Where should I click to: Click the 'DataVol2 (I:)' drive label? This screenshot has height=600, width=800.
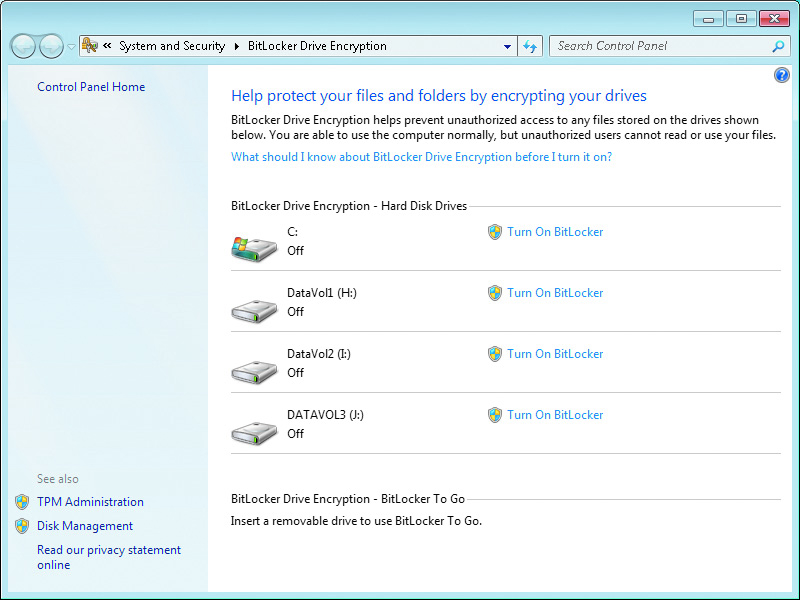319,354
